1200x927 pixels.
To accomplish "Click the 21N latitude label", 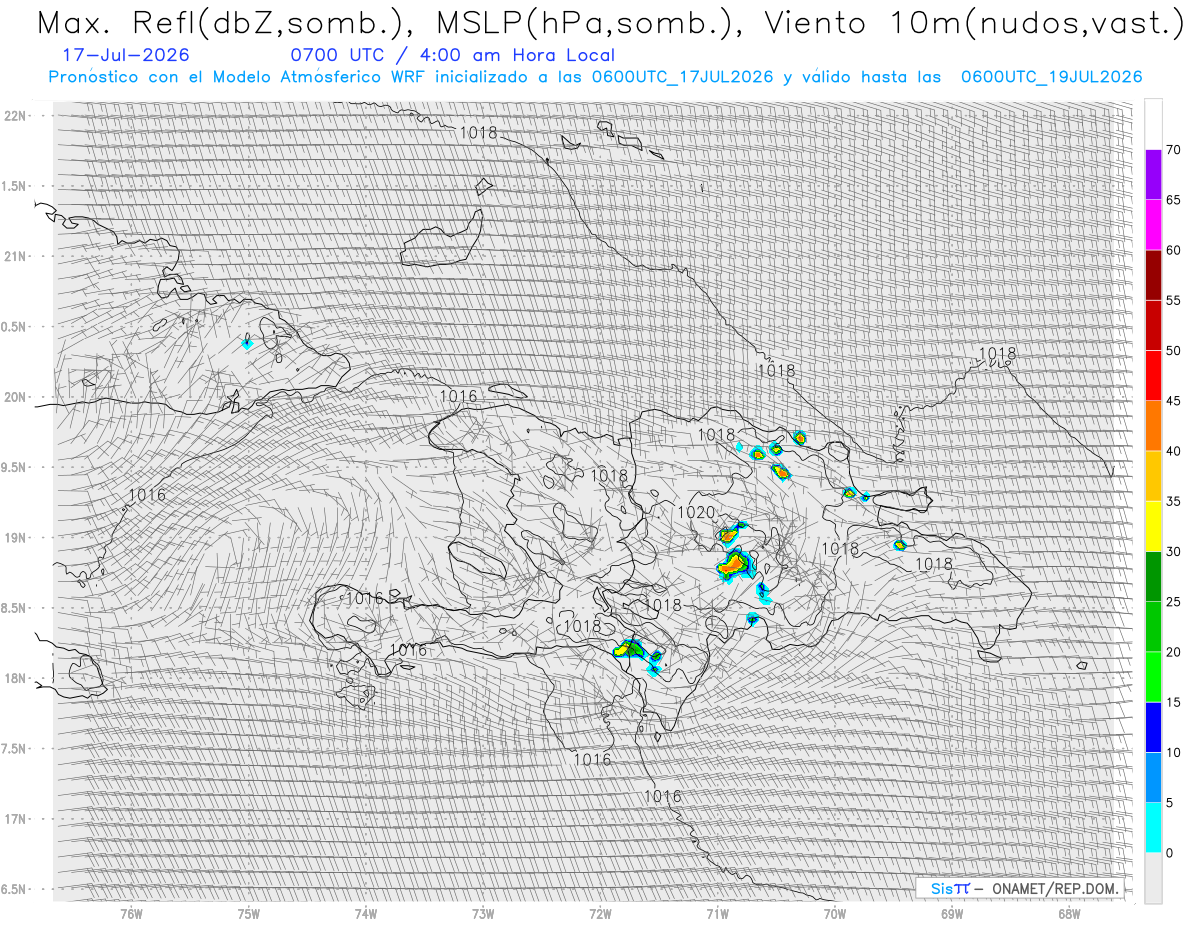I will [x=17, y=256].
